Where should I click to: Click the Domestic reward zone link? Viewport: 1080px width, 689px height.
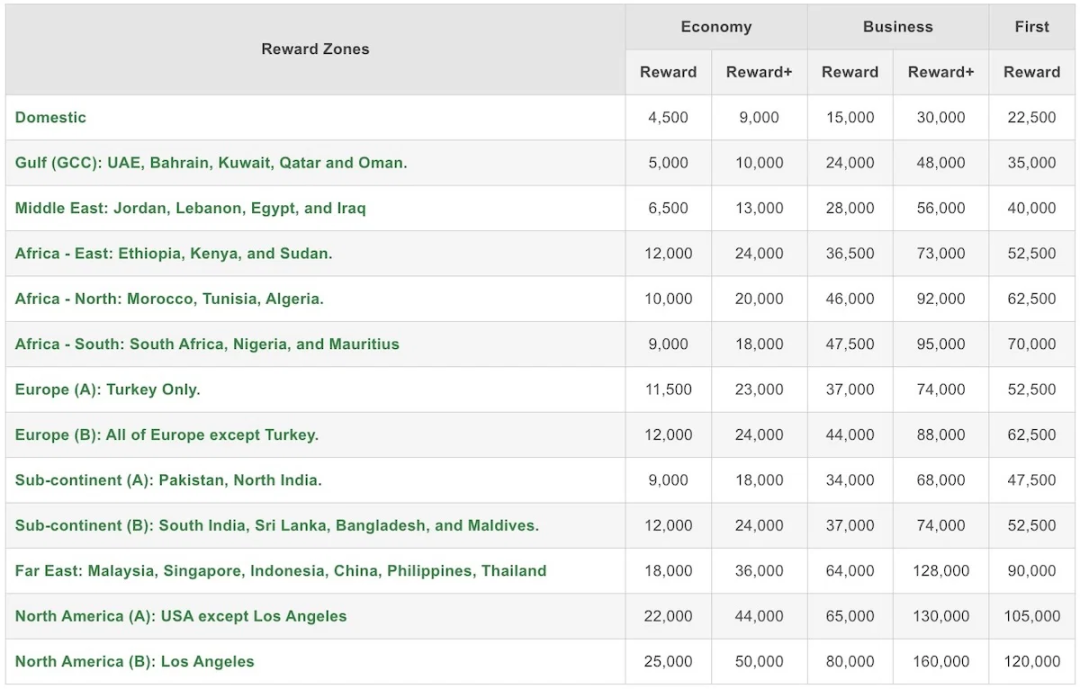pyautogui.click(x=50, y=117)
